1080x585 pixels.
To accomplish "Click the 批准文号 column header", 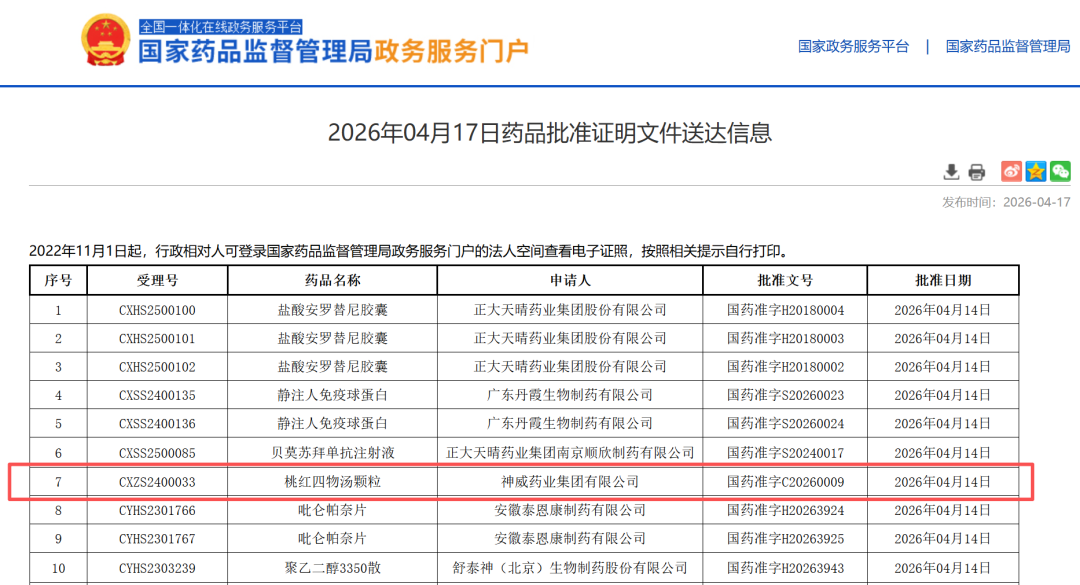I will point(785,280).
